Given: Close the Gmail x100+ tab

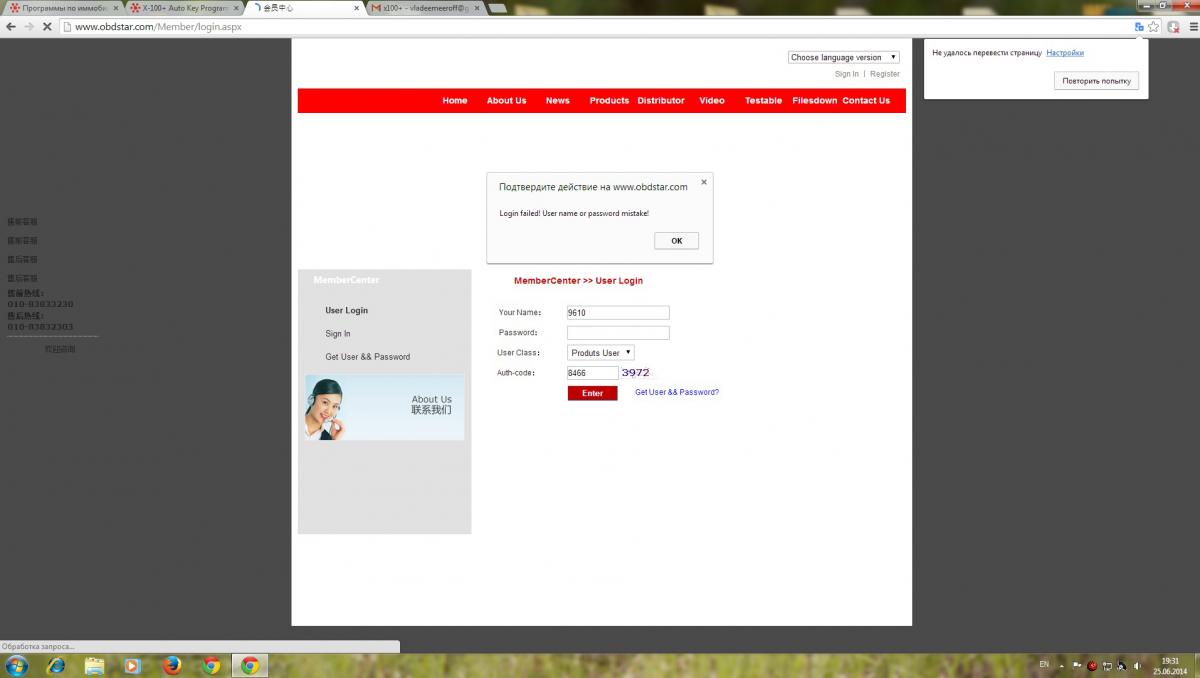Looking at the screenshot, I should tap(477, 8).
